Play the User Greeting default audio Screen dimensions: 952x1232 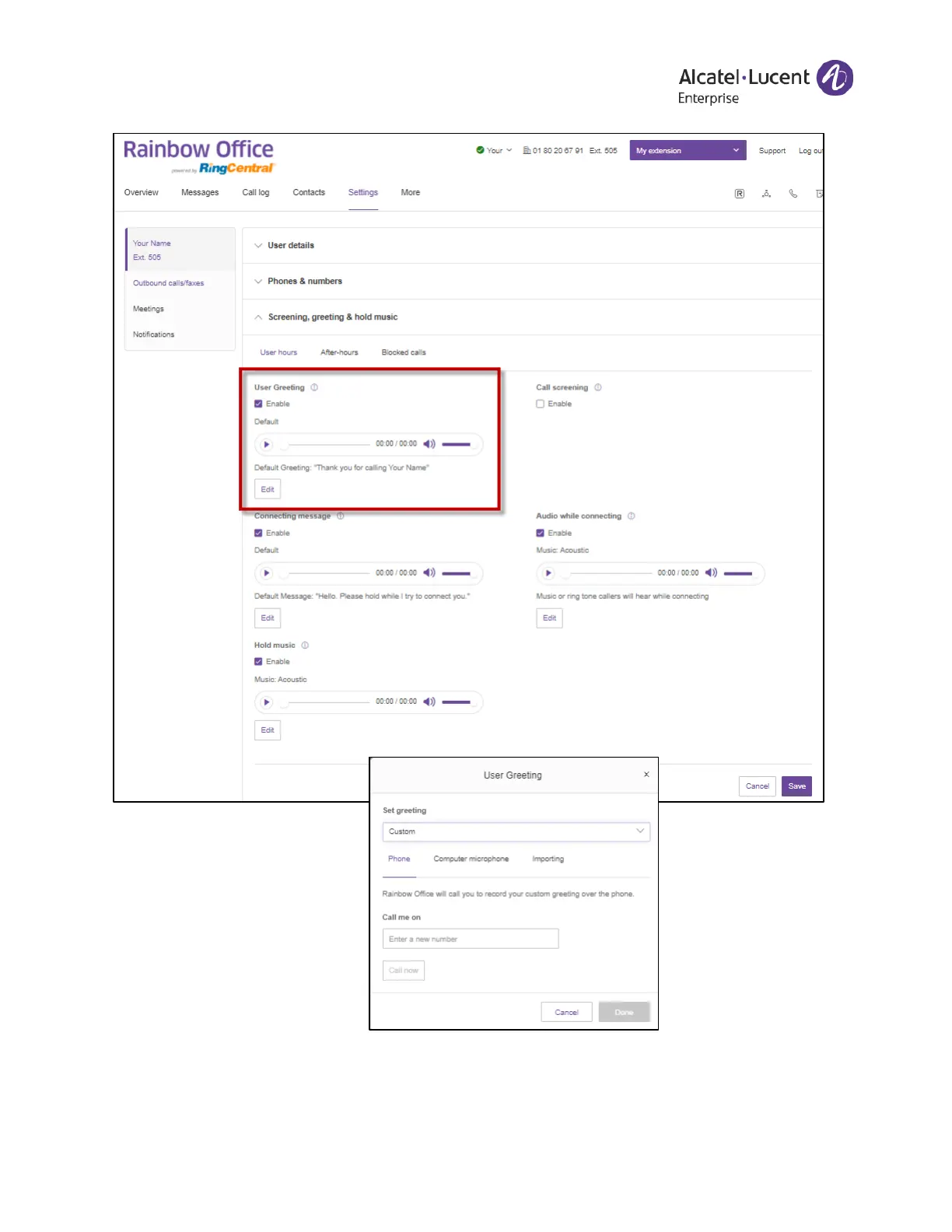pos(267,444)
